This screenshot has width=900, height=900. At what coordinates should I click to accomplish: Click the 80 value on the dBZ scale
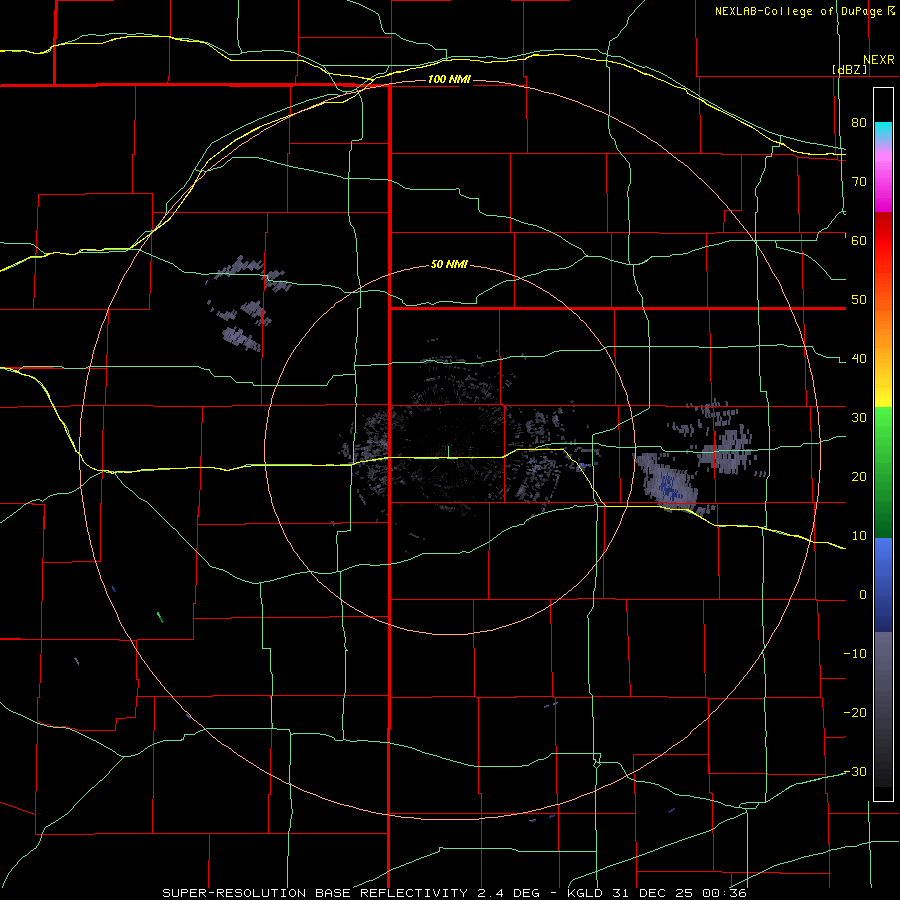click(x=859, y=122)
